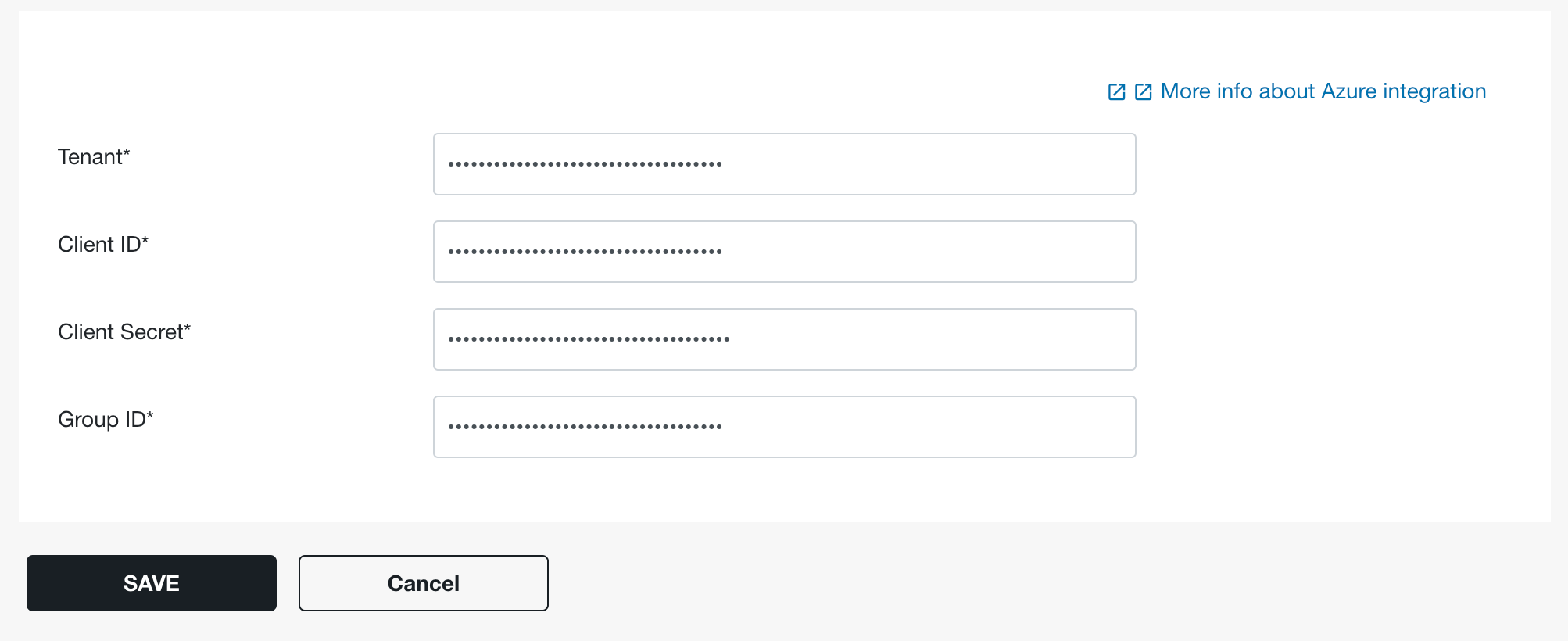Click the masked dots in Client Secret field
The image size is (1568, 641).
click(589, 339)
